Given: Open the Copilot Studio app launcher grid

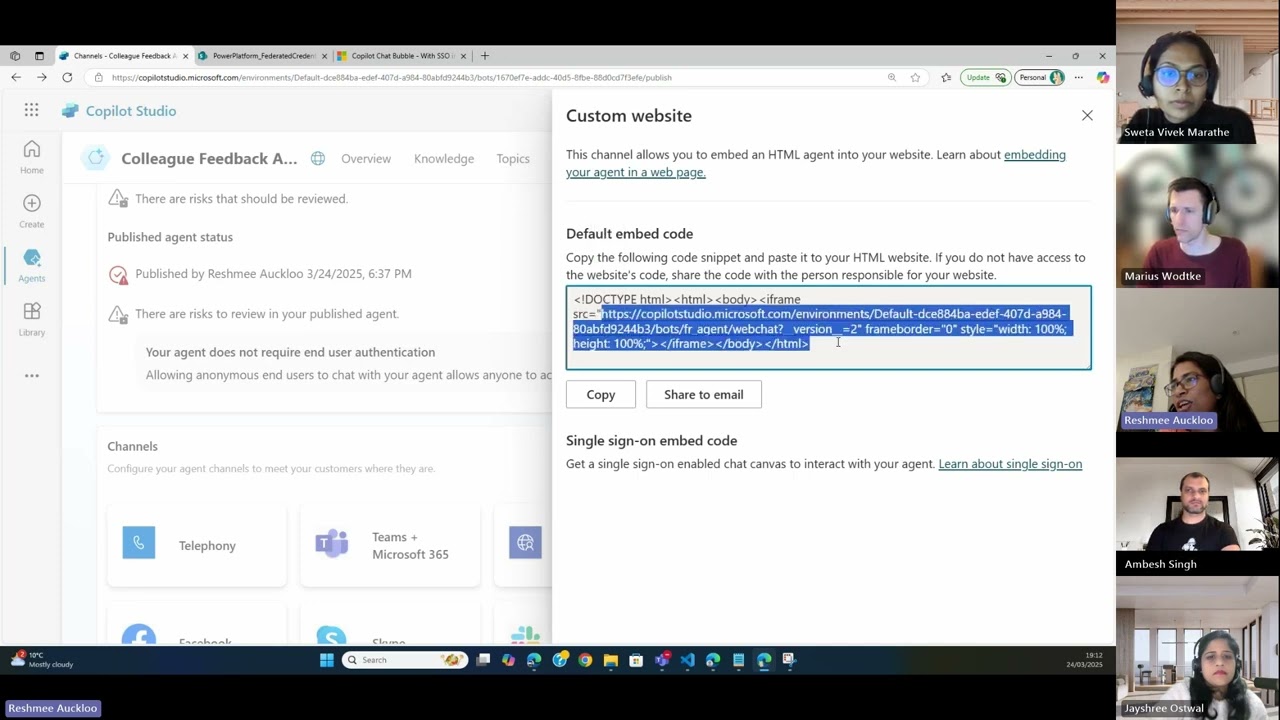Looking at the screenshot, I should pos(32,111).
